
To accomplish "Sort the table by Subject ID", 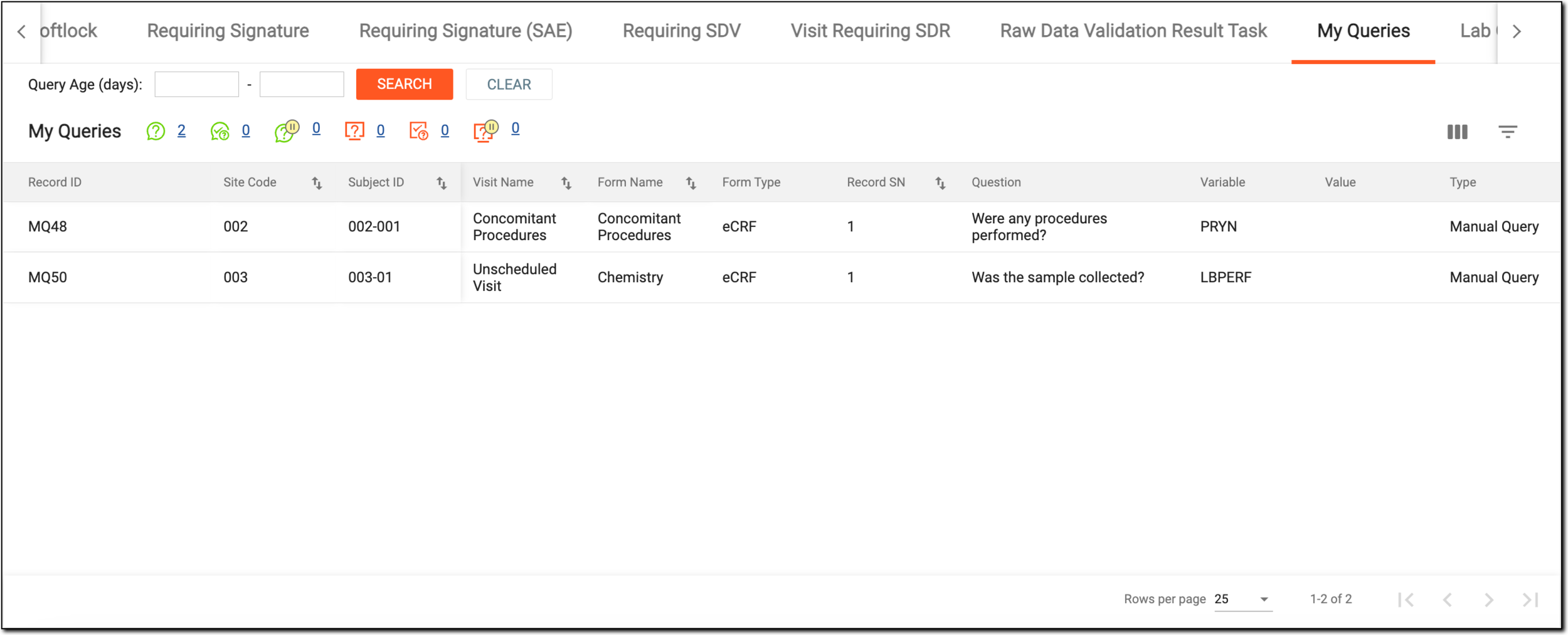I will 442,182.
